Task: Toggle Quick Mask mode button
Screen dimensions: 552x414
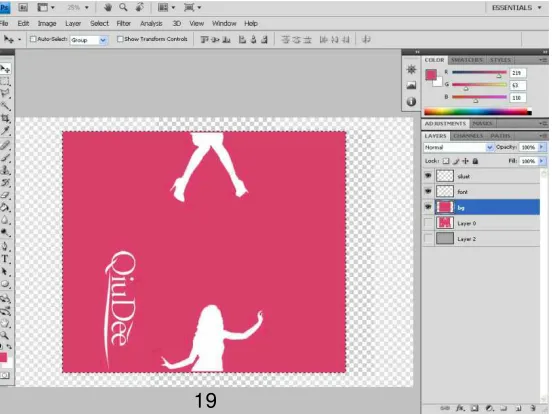Action: point(5,375)
